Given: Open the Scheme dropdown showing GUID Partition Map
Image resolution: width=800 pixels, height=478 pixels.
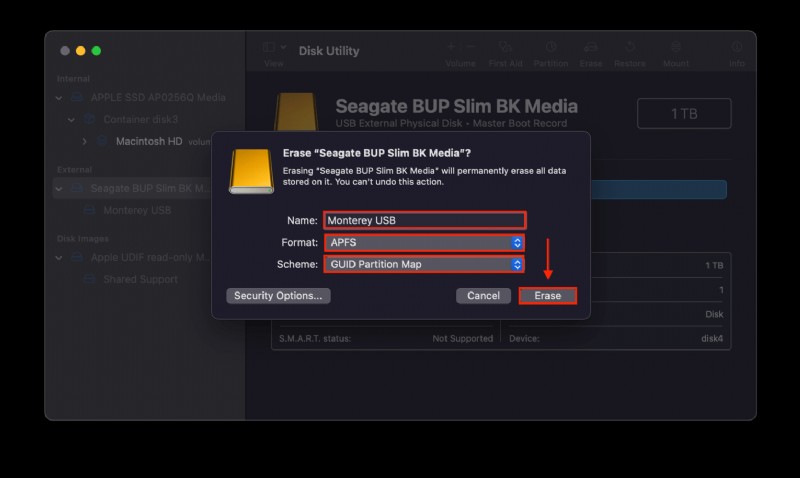Looking at the screenshot, I should click(x=424, y=264).
